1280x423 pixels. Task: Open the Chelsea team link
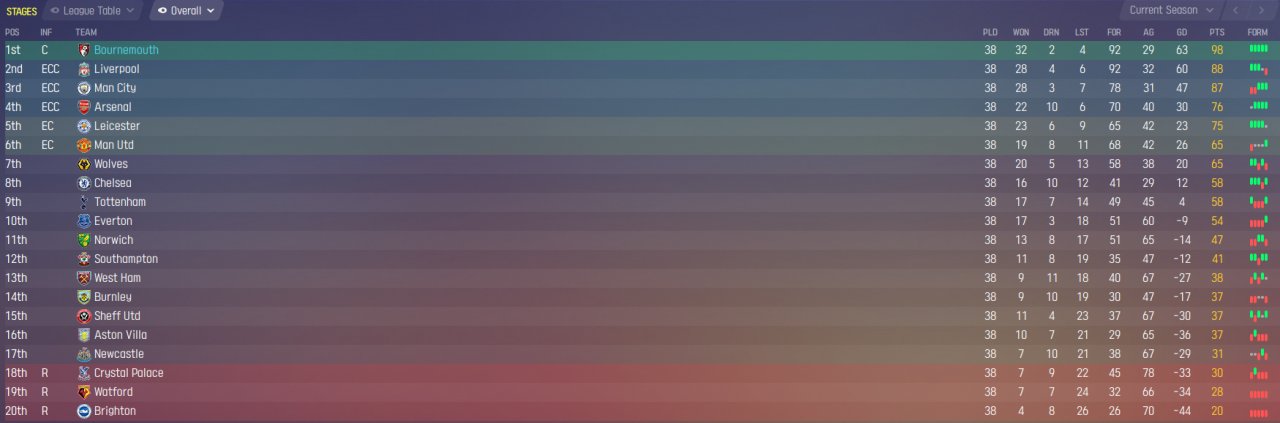click(x=113, y=183)
